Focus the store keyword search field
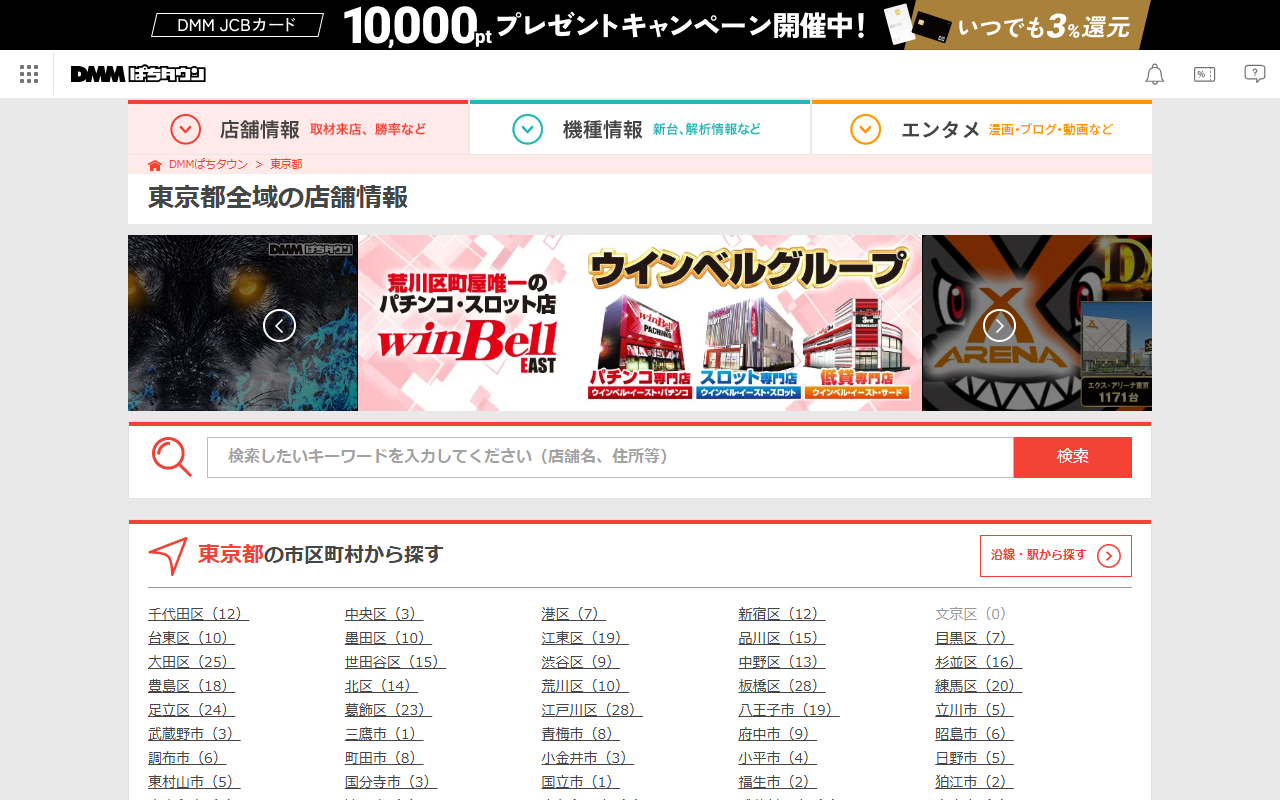Screen dimensions: 1280x800 [611, 457]
